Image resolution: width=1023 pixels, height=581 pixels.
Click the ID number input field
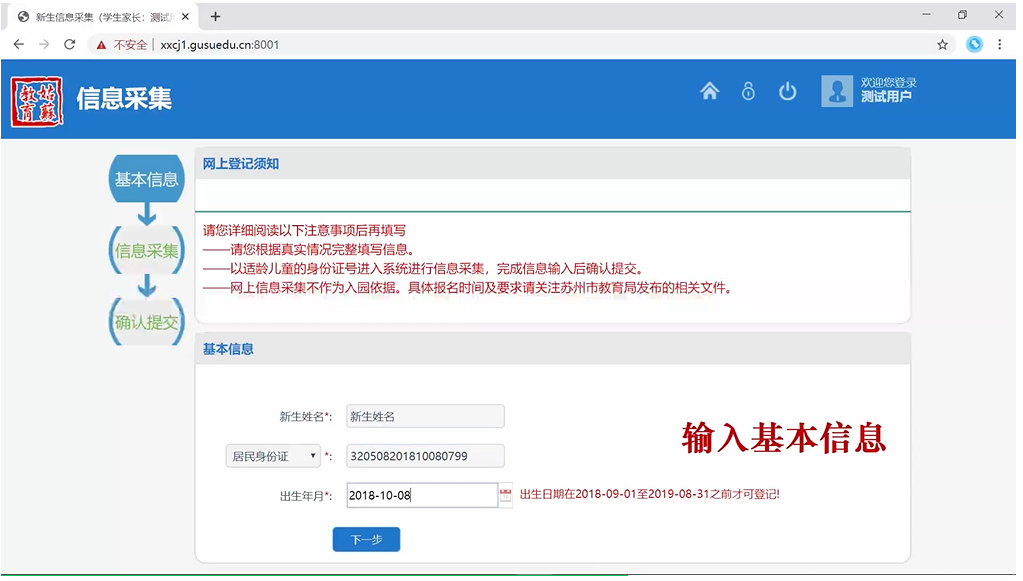pyautogui.click(x=425, y=456)
